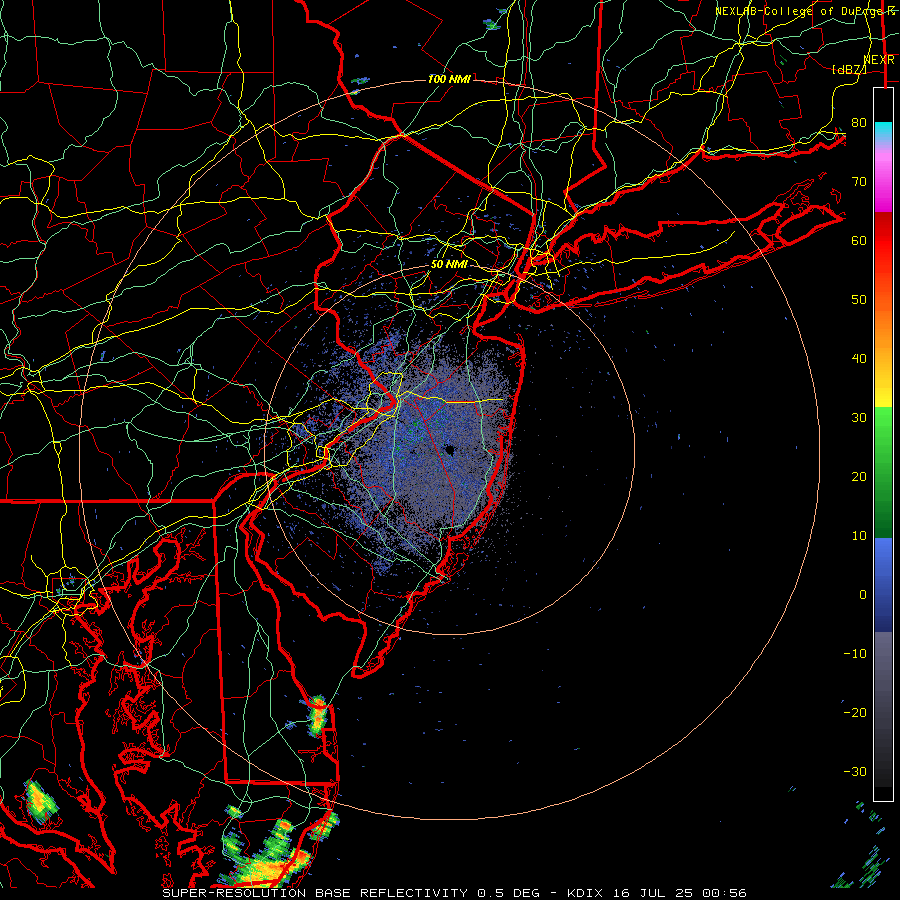Click the 70 value on the dBZ scale
This screenshot has height=900, width=900.
[x=859, y=181]
